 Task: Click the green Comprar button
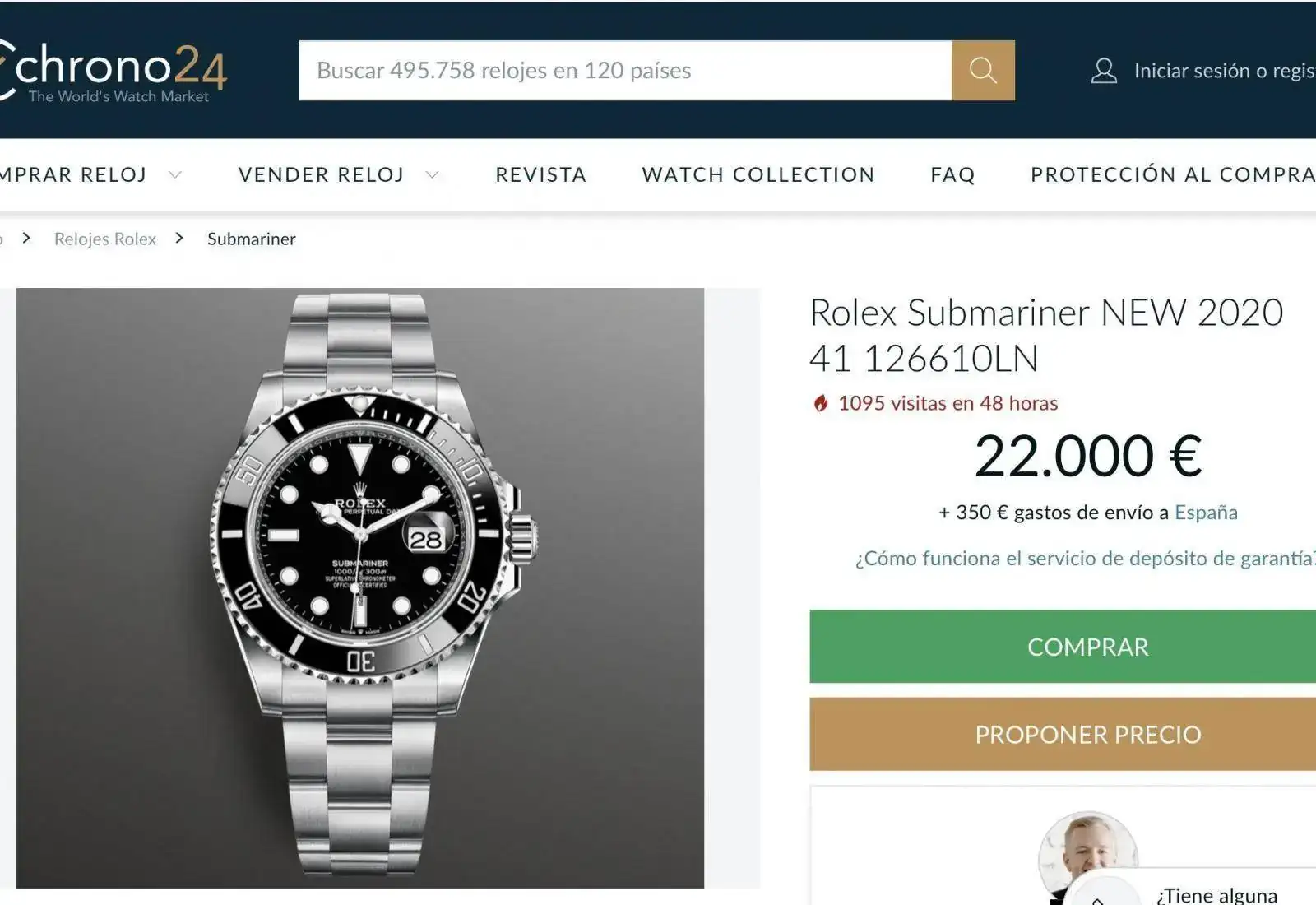[x=1063, y=647]
